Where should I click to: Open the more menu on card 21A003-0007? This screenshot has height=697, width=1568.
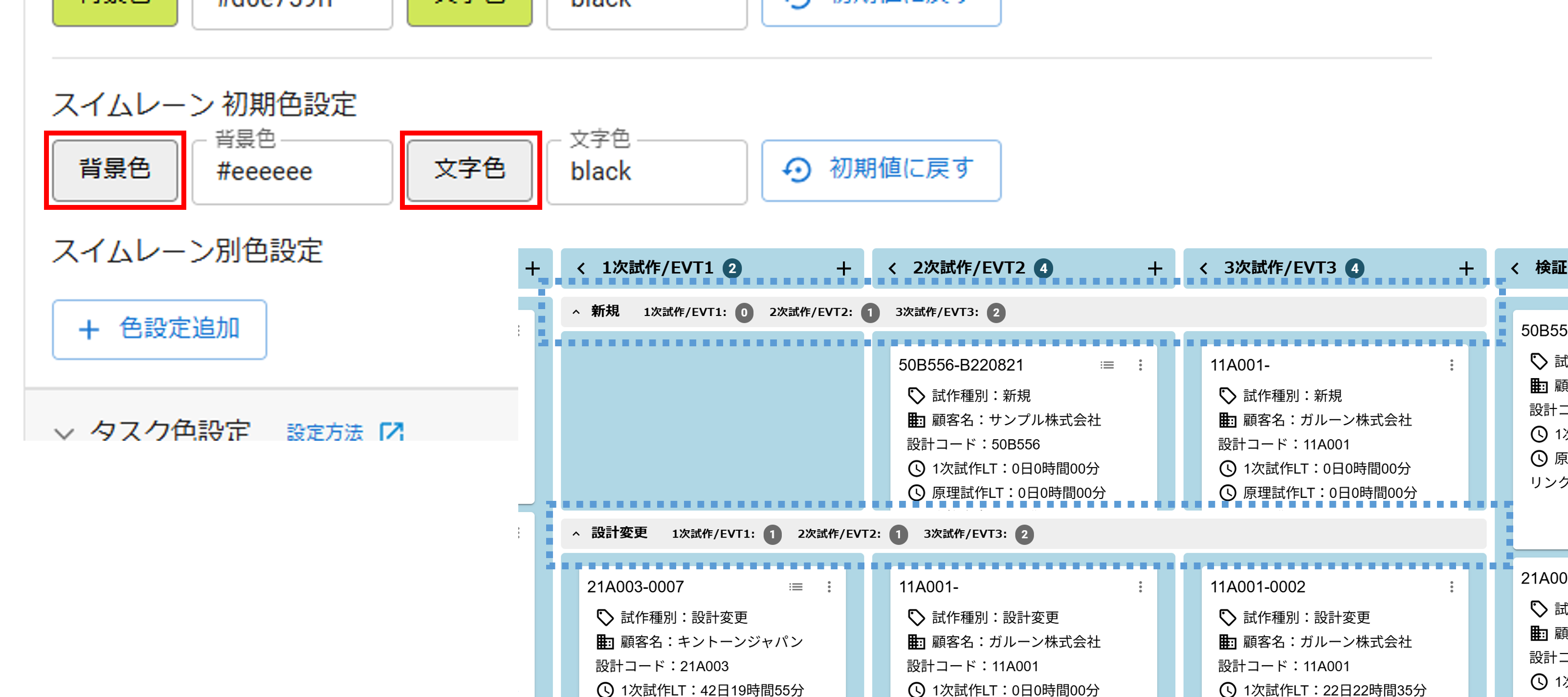pos(829,587)
